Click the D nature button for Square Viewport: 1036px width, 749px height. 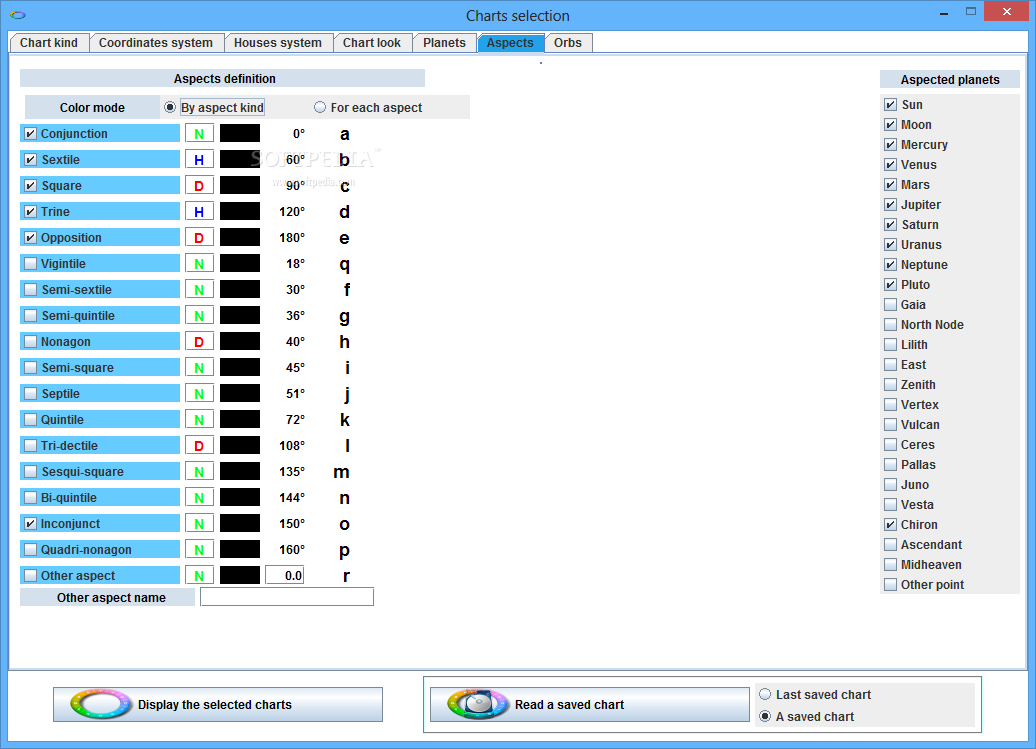tap(199, 186)
